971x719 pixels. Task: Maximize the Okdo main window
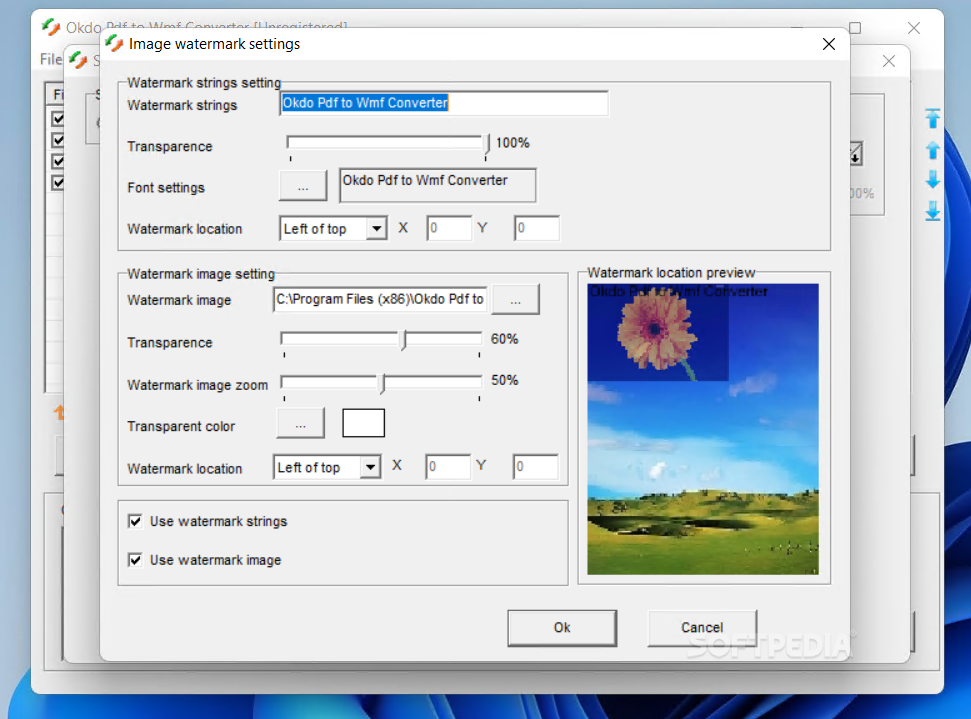pyautogui.click(x=855, y=27)
